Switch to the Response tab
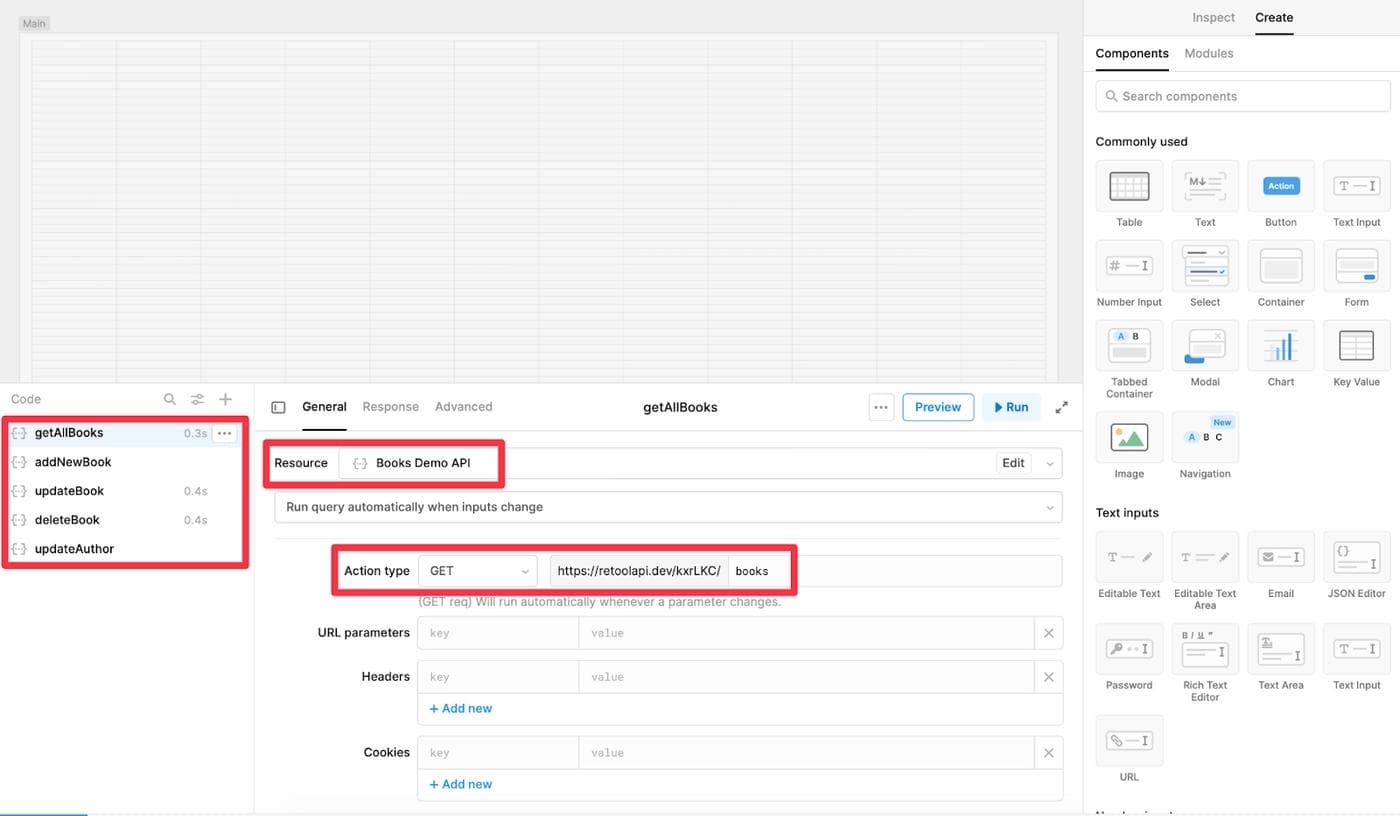The image size is (1400, 816). [x=390, y=407]
